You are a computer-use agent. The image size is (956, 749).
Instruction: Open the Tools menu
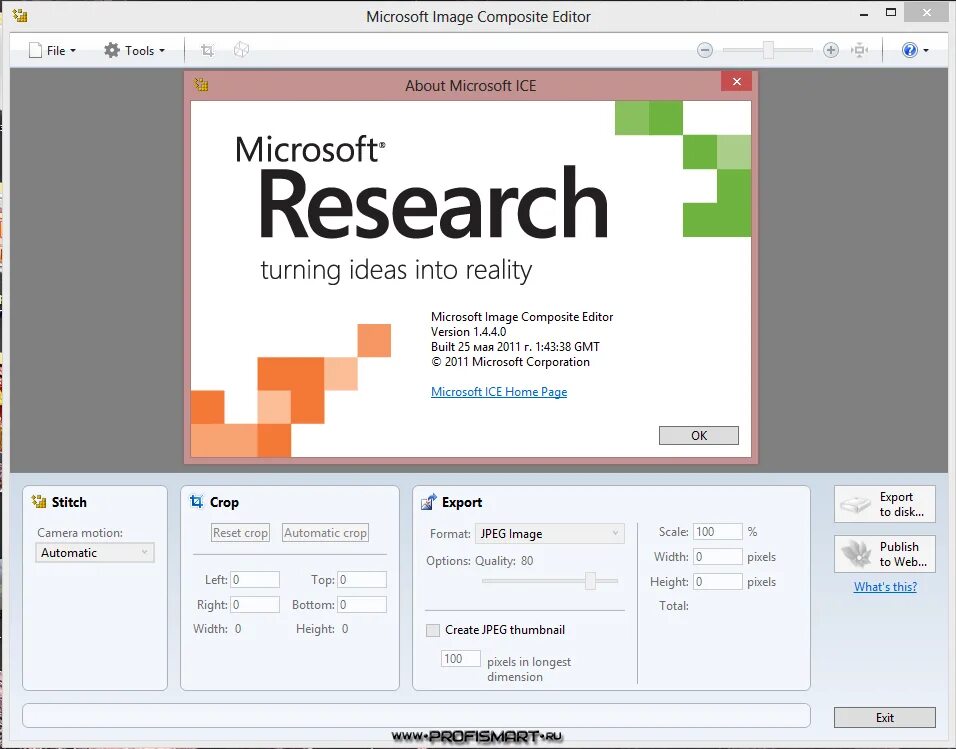pyautogui.click(x=134, y=51)
